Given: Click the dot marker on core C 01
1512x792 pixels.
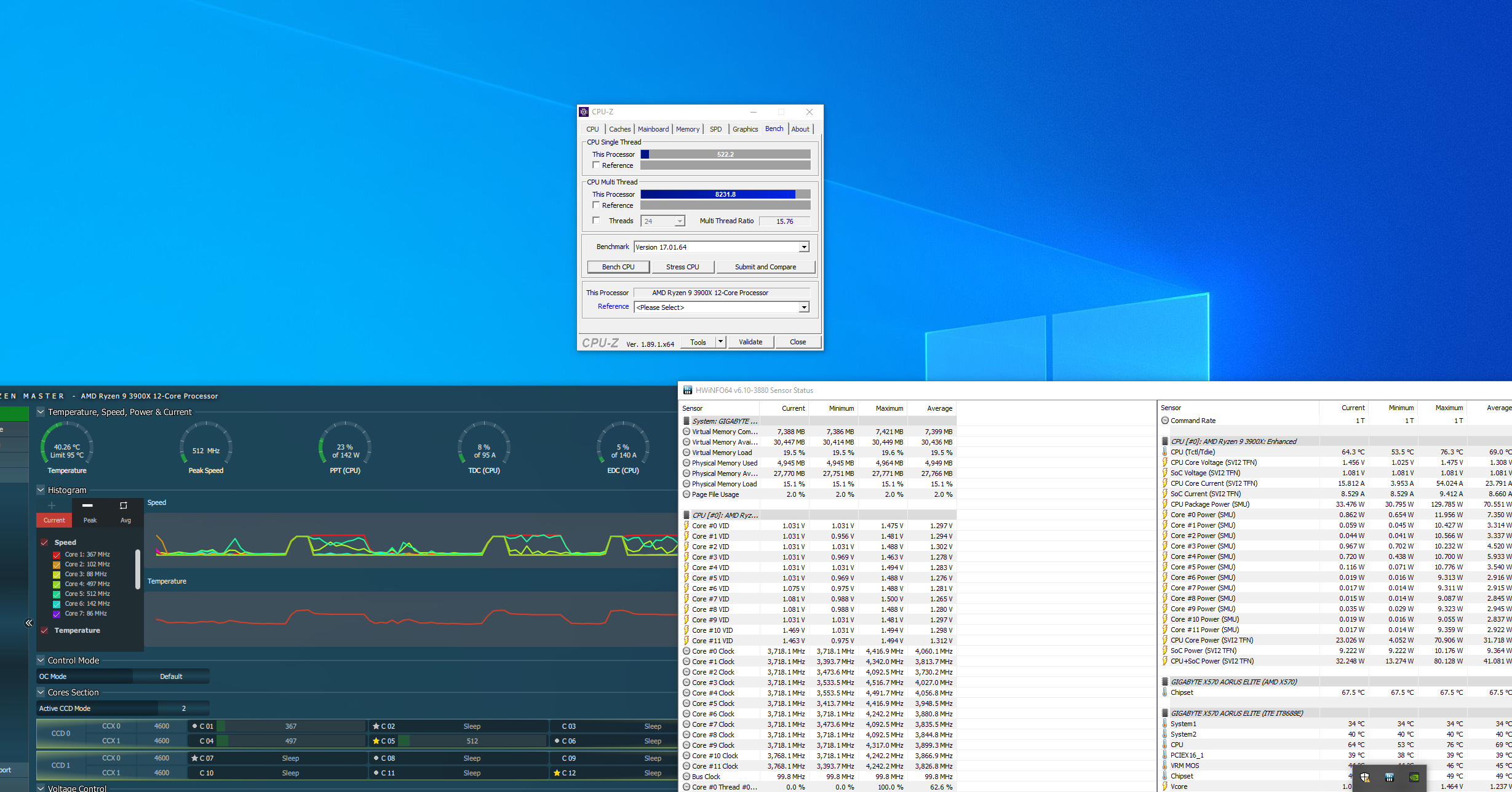Looking at the screenshot, I should tap(194, 726).
